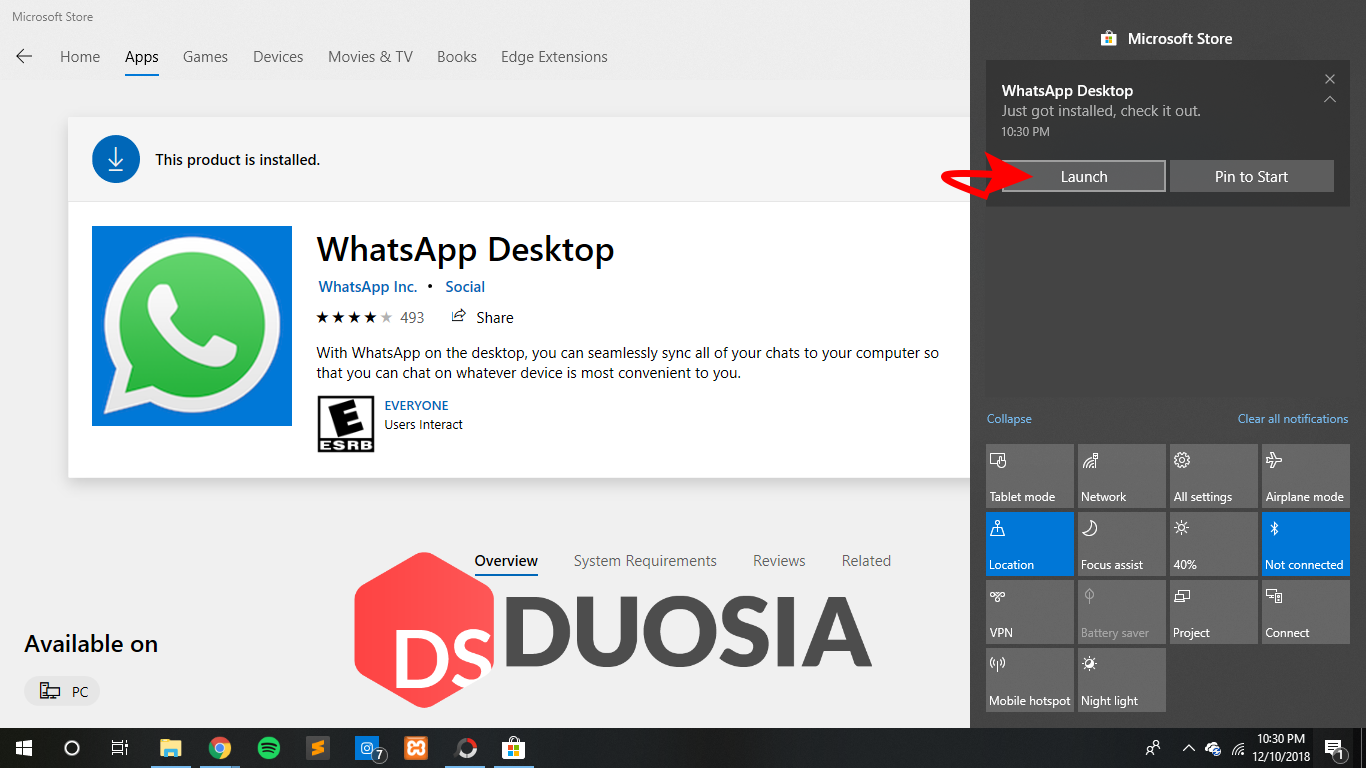This screenshot has height=768, width=1366.
Task: Click the ESRB rating badge
Action: (x=346, y=424)
